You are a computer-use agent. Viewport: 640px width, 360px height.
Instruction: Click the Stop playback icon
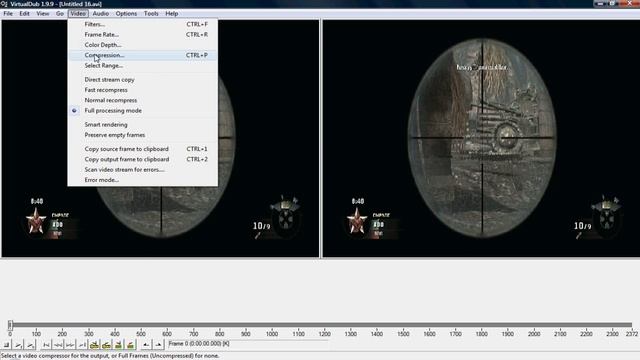click(x=7, y=345)
